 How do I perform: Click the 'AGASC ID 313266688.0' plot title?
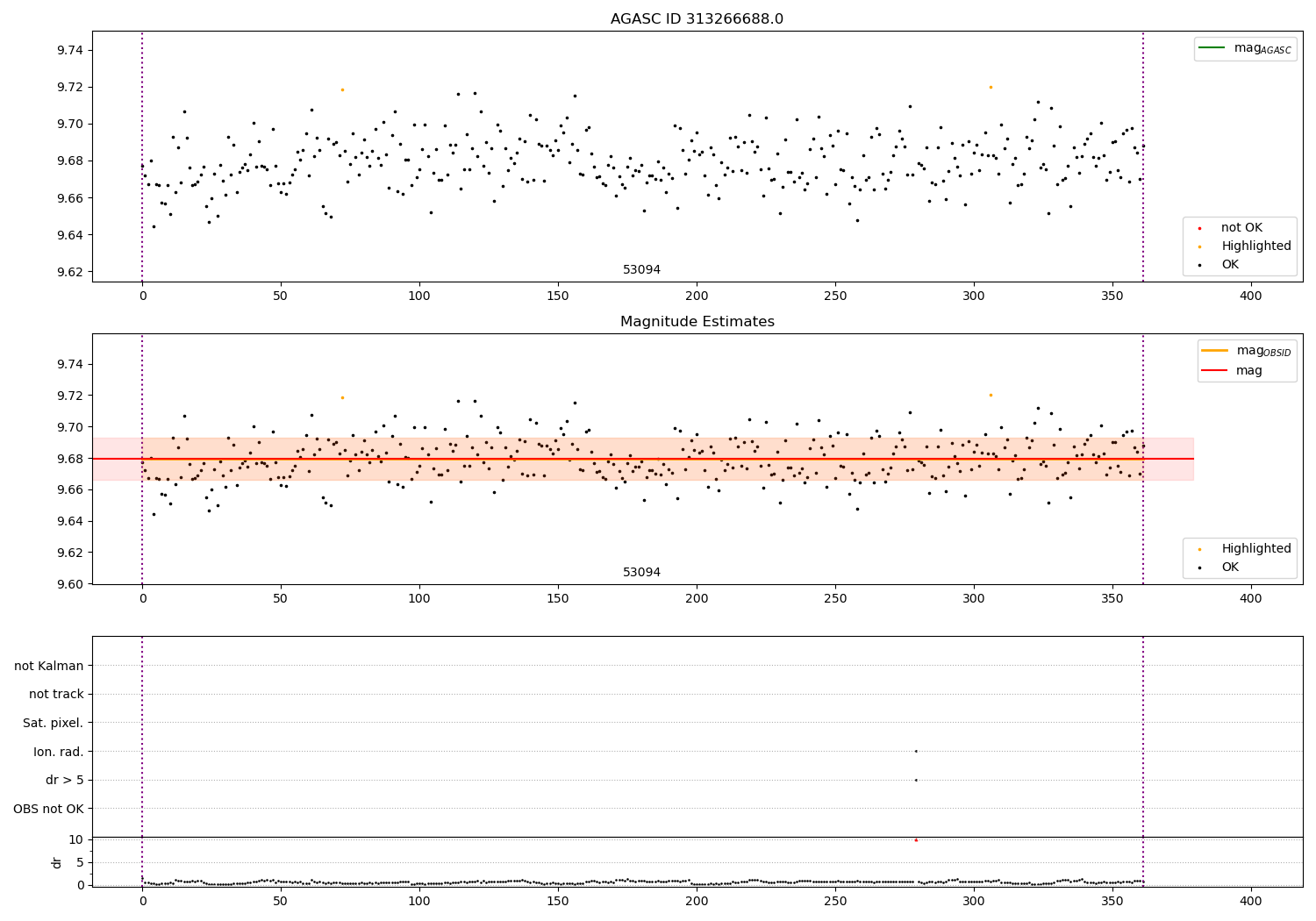point(697,19)
